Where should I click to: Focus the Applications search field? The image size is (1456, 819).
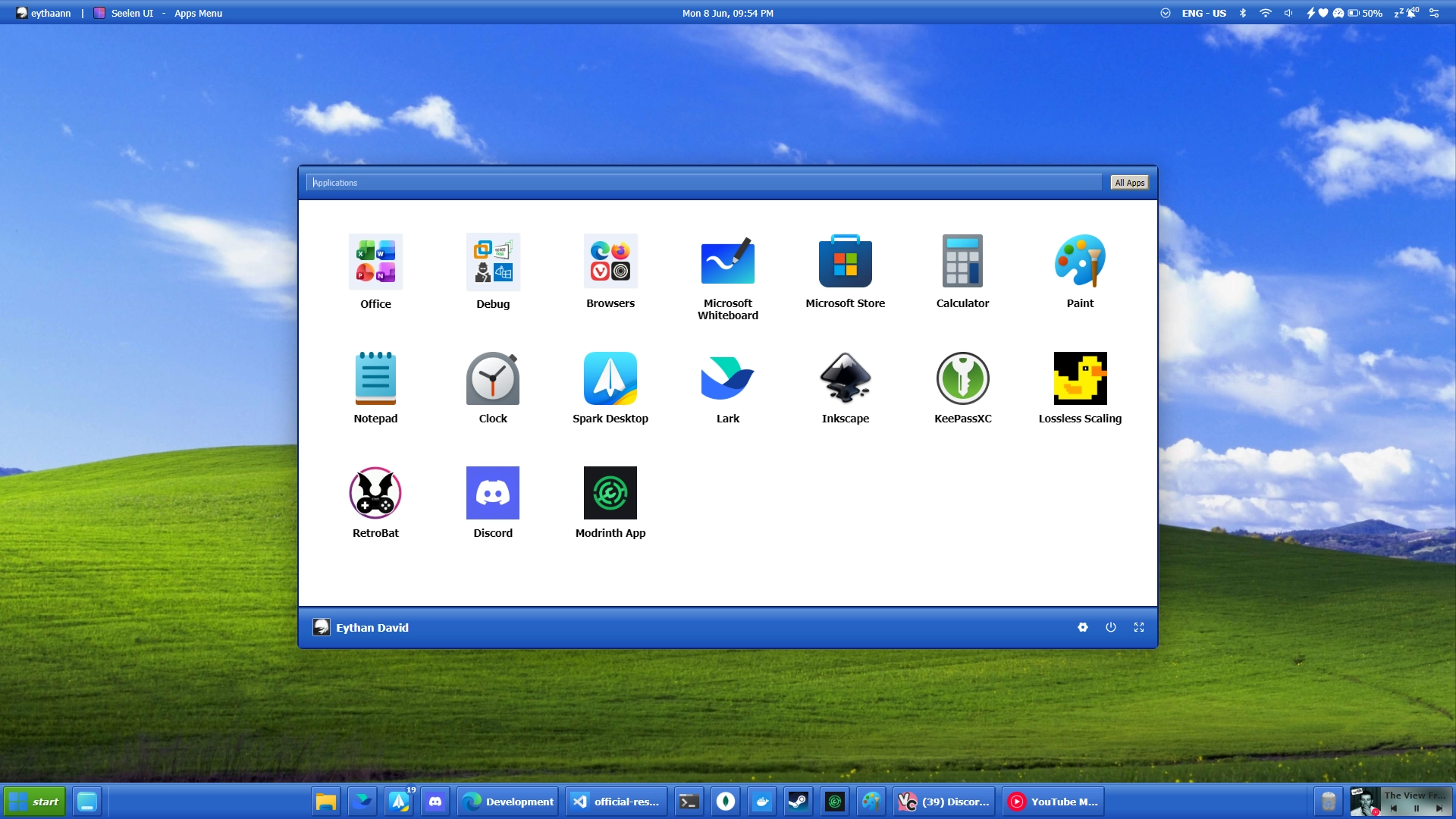click(x=704, y=183)
